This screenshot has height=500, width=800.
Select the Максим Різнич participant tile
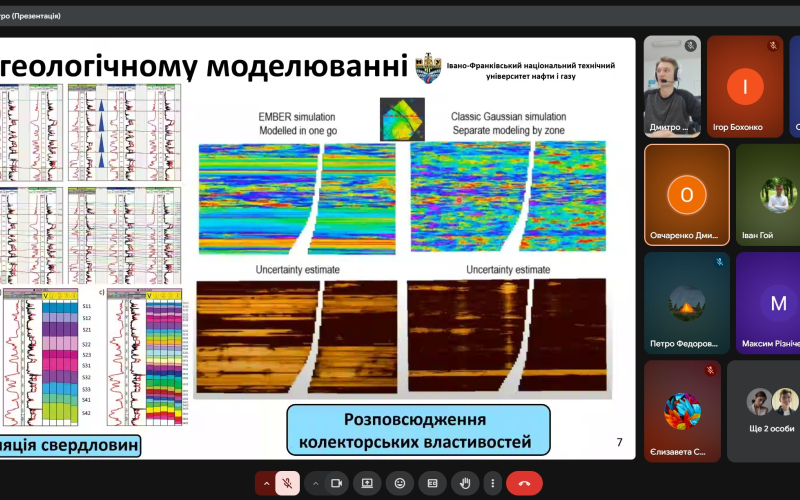pos(770,302)
